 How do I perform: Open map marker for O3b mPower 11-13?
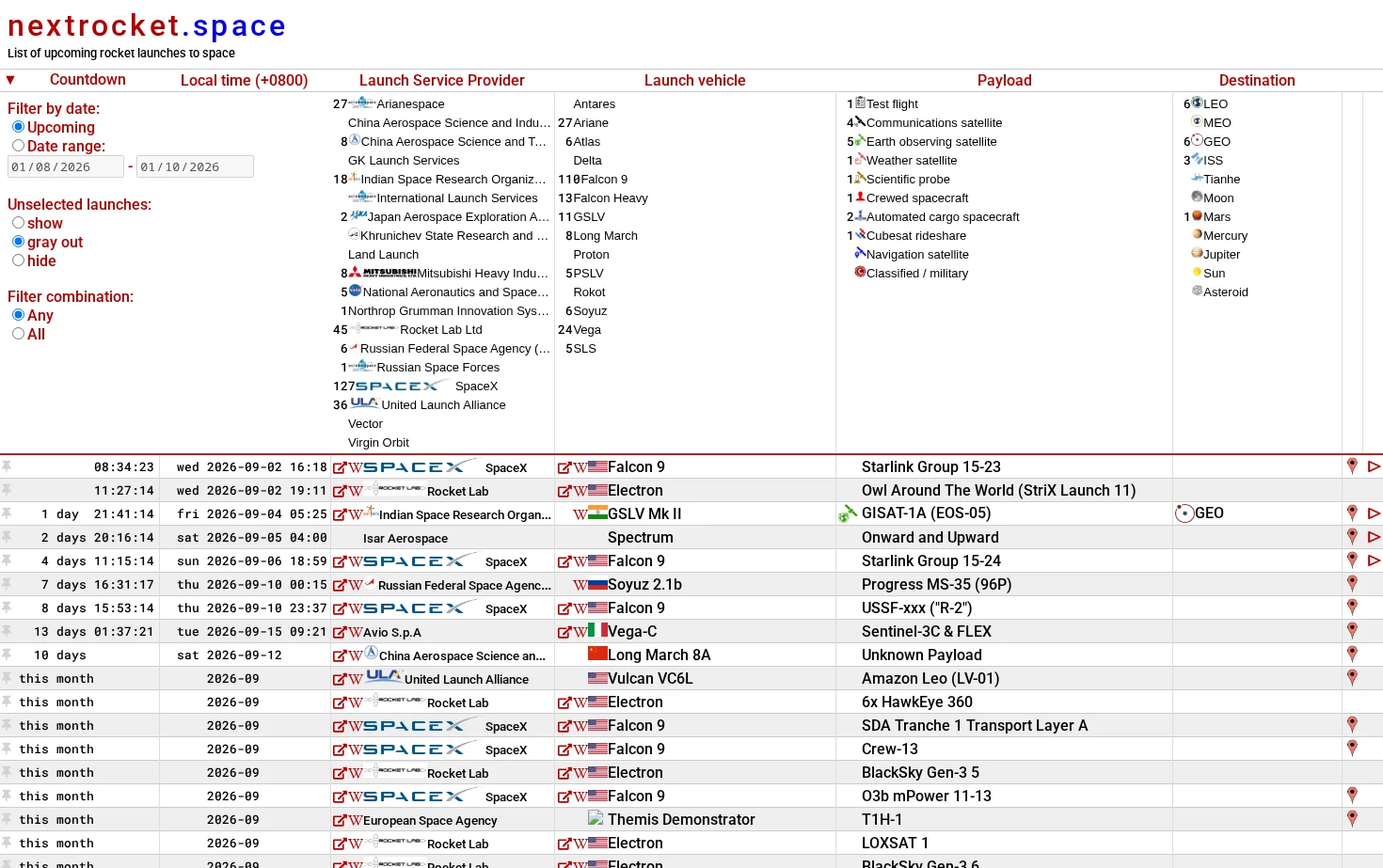1352,796
